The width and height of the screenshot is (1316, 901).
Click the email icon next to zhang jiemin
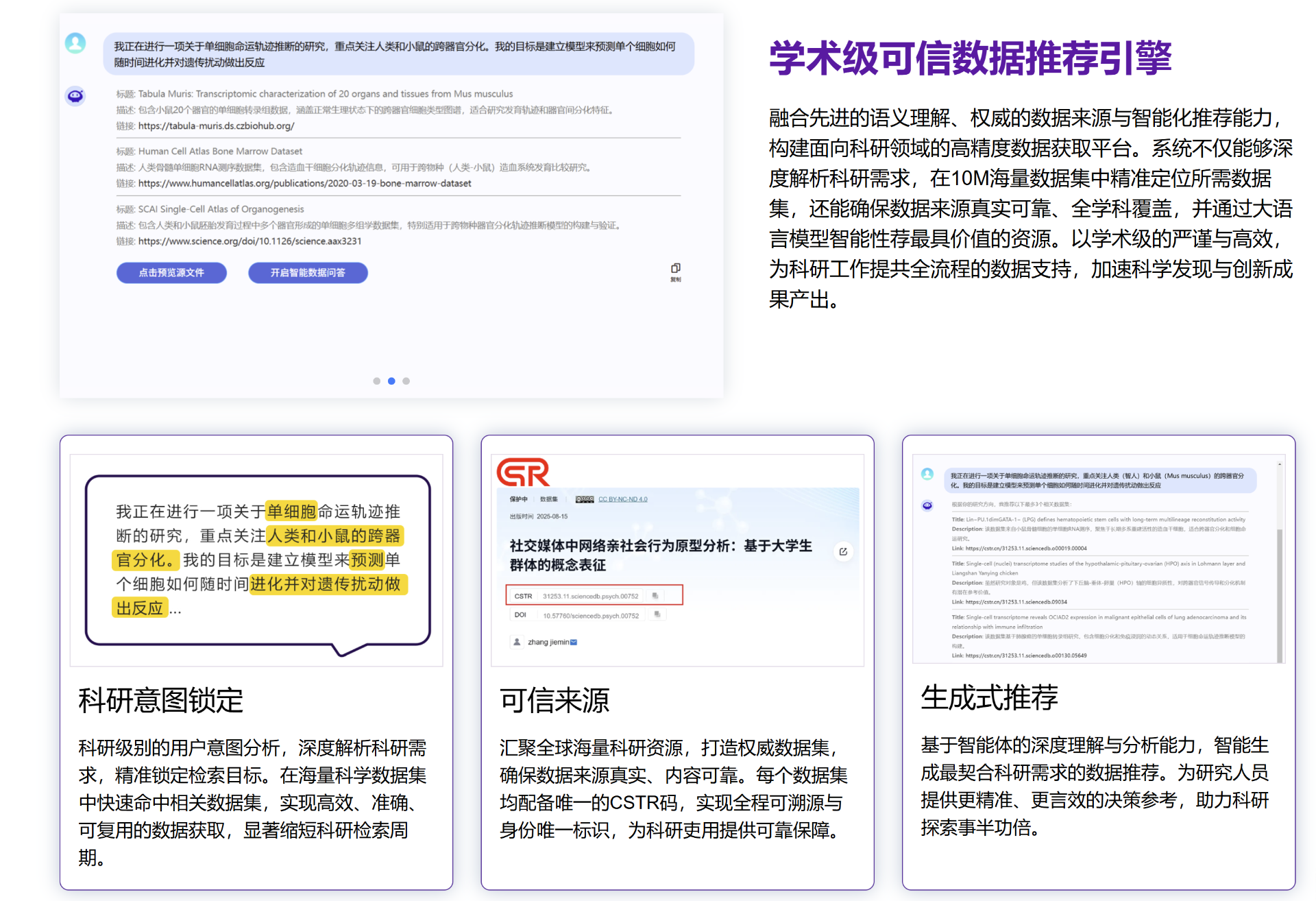[x=574, y=642]
